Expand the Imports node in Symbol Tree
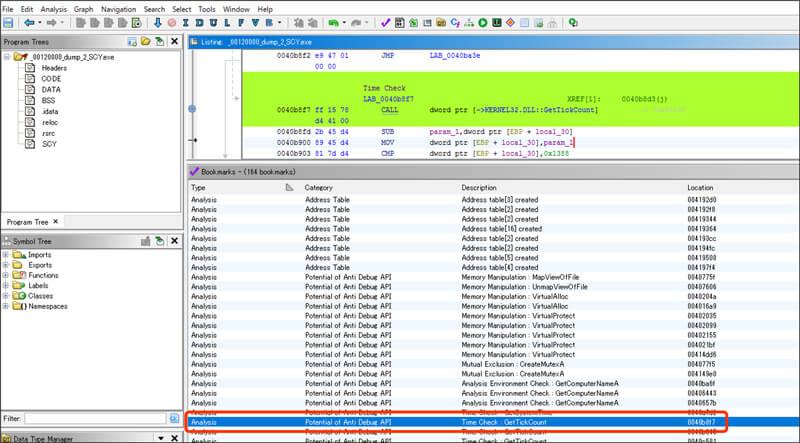The height and width of the screenshot is (443, 800). coord(6,255)
